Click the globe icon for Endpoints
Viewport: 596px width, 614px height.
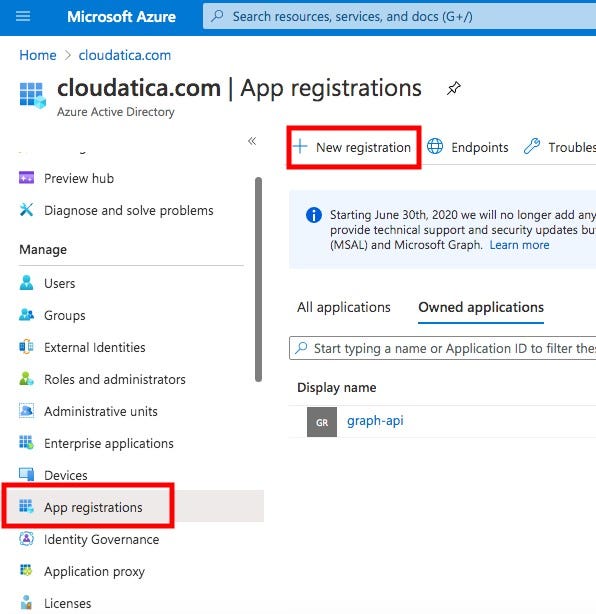point(435,146)
